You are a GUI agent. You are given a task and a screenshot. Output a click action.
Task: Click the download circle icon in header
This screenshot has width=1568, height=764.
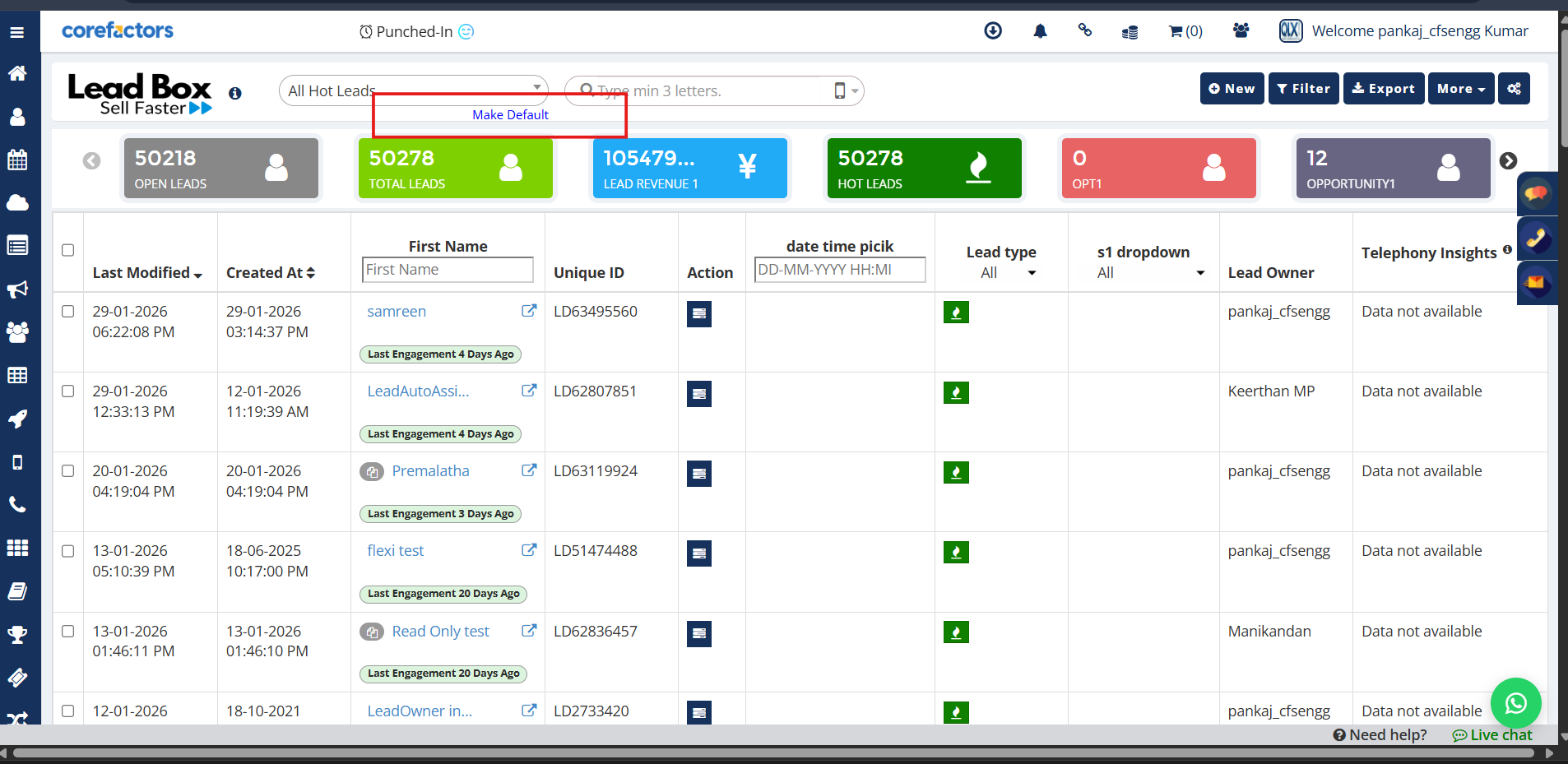coord(993,31)
